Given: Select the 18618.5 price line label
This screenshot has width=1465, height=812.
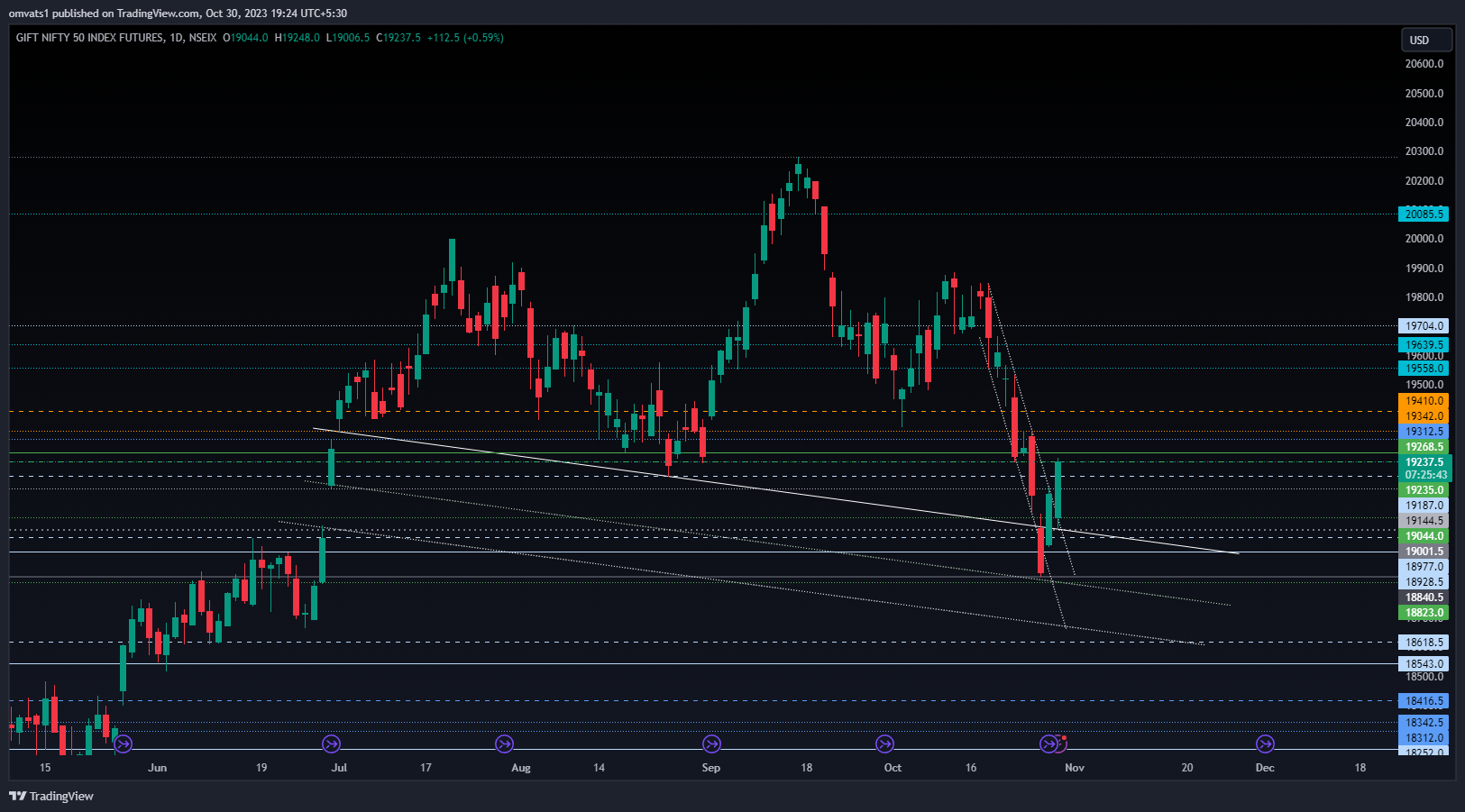Looking at the screenshot, I should [x=1424, y=643].
